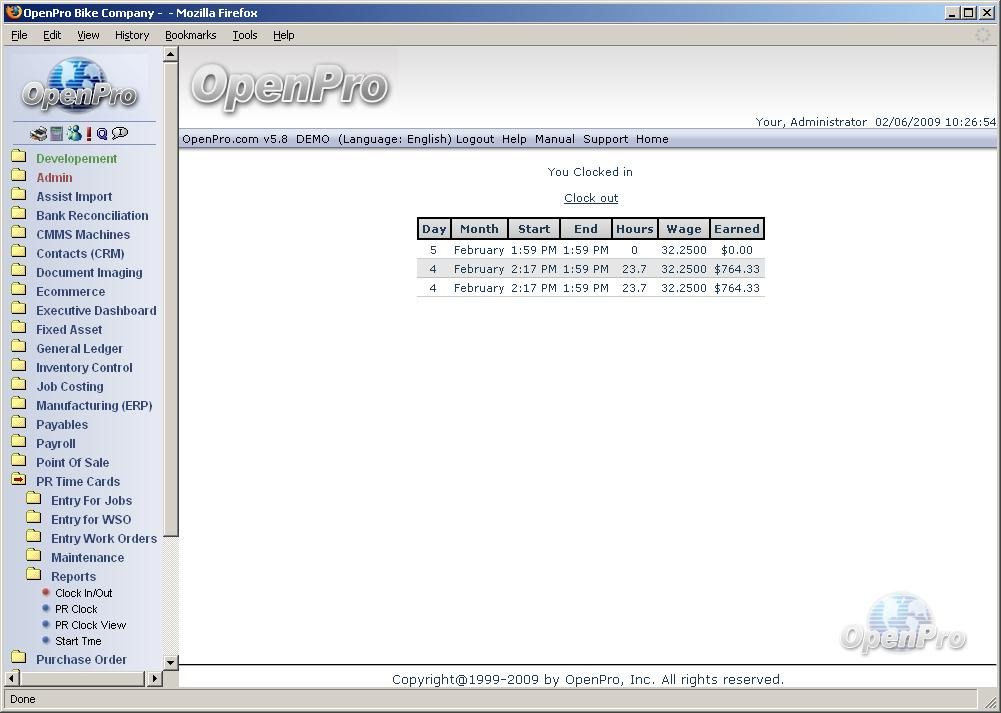The width and height of the screenshot is (1001, 713).
Task: Select the Start Tme tree item
Action: [78, 641]
